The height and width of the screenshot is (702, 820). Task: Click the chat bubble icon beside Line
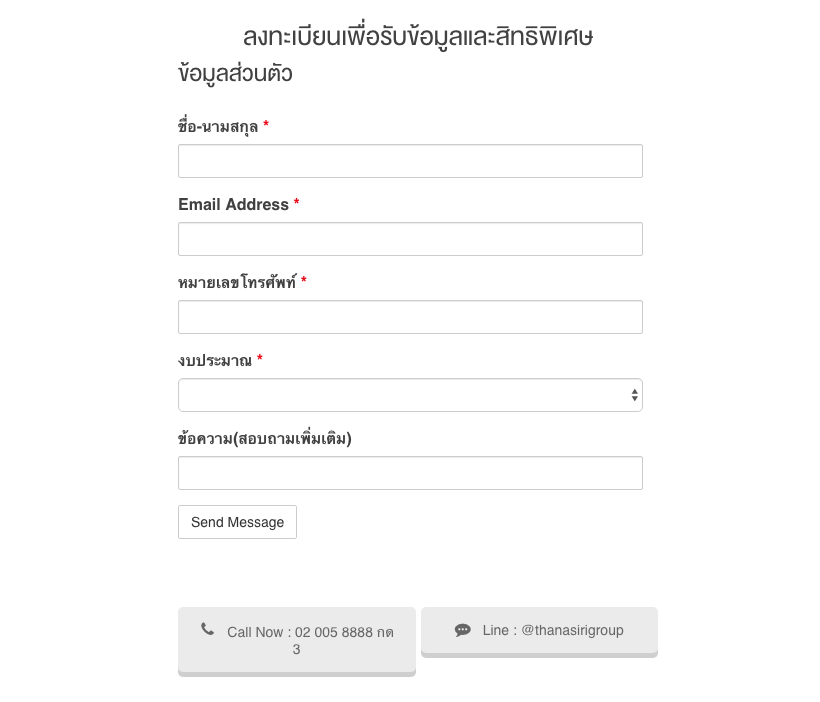click(462, 630)
